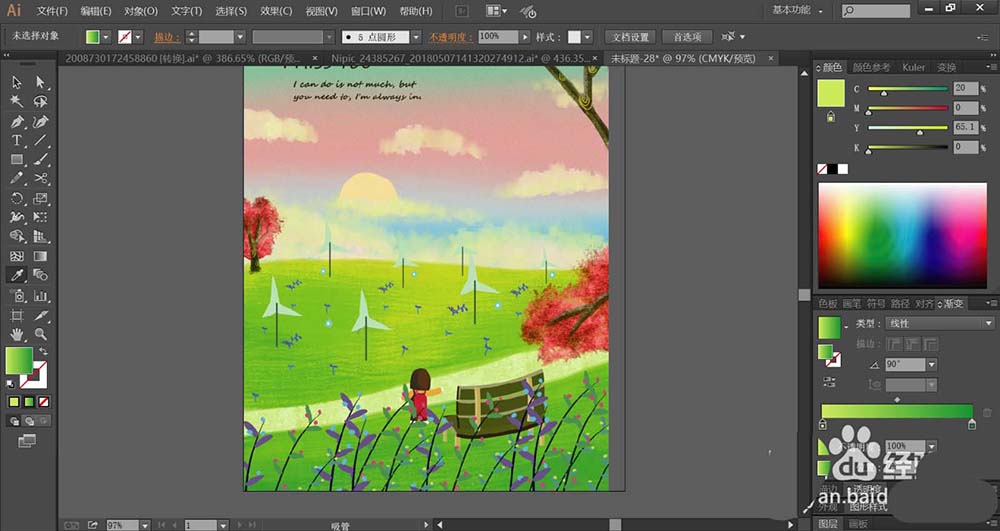Set paint mode to Gradient
This screenshot has width=1000, height=531.
point(29,402)
